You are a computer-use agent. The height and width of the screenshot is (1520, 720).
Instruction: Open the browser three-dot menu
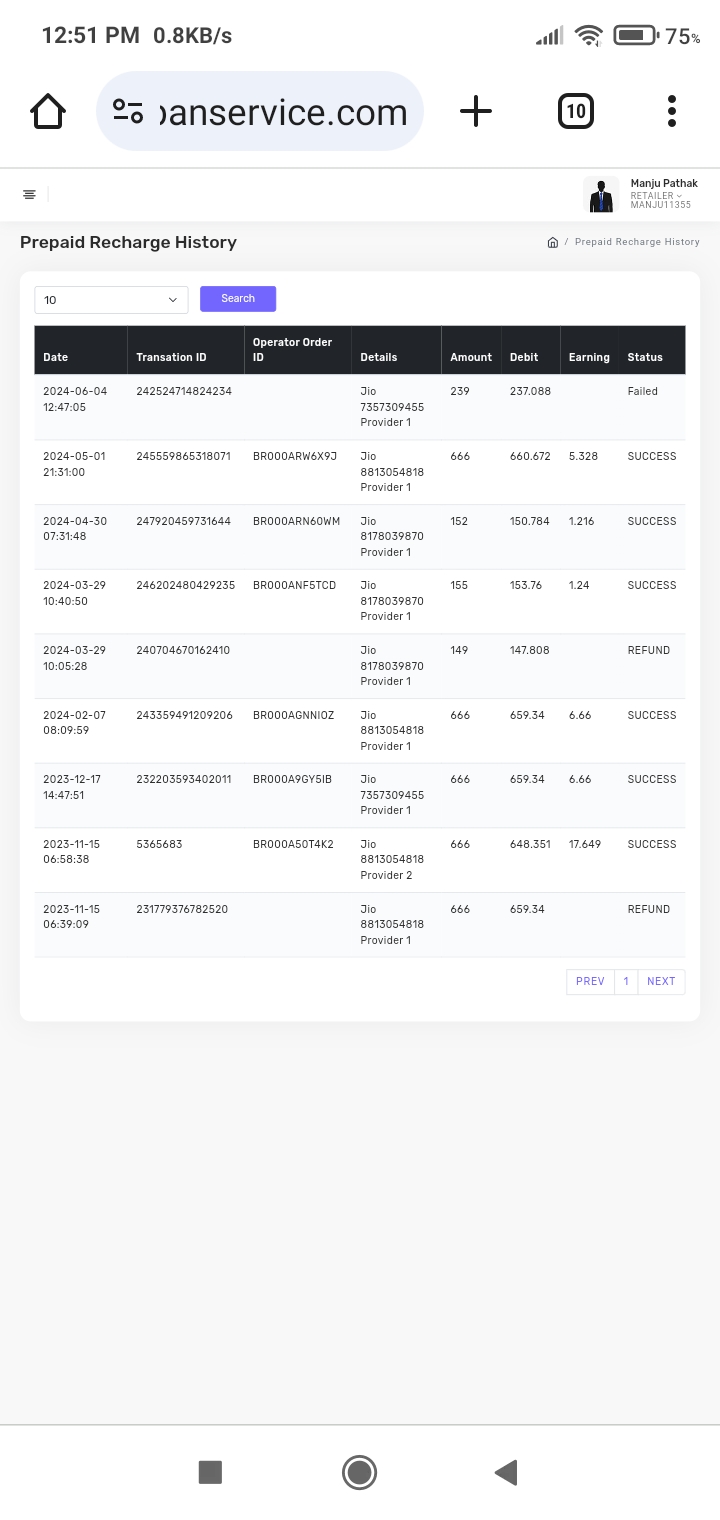(672, 111)
